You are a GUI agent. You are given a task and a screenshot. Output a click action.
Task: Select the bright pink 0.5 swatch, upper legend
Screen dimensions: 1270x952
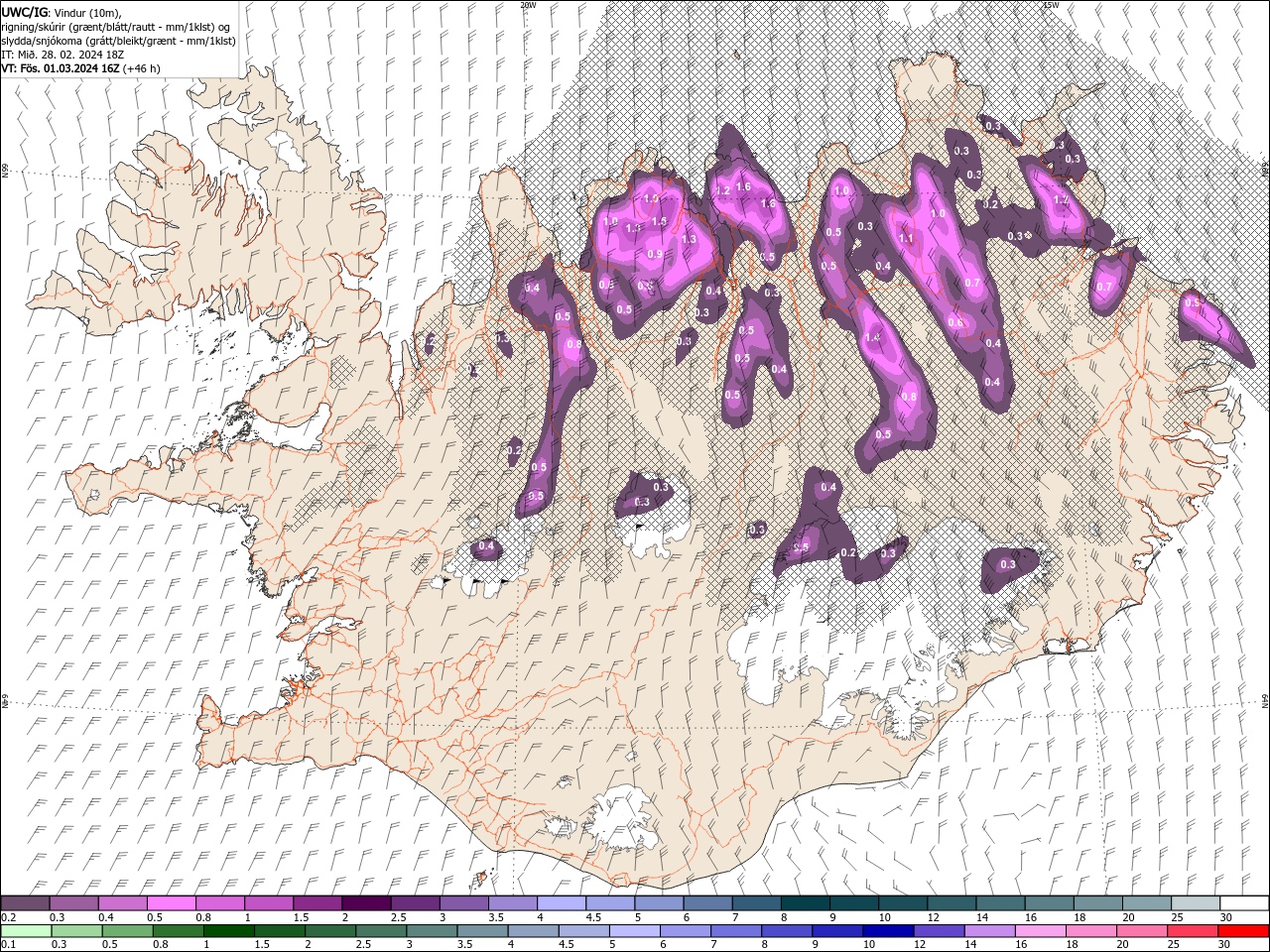[x=171, y=903]
